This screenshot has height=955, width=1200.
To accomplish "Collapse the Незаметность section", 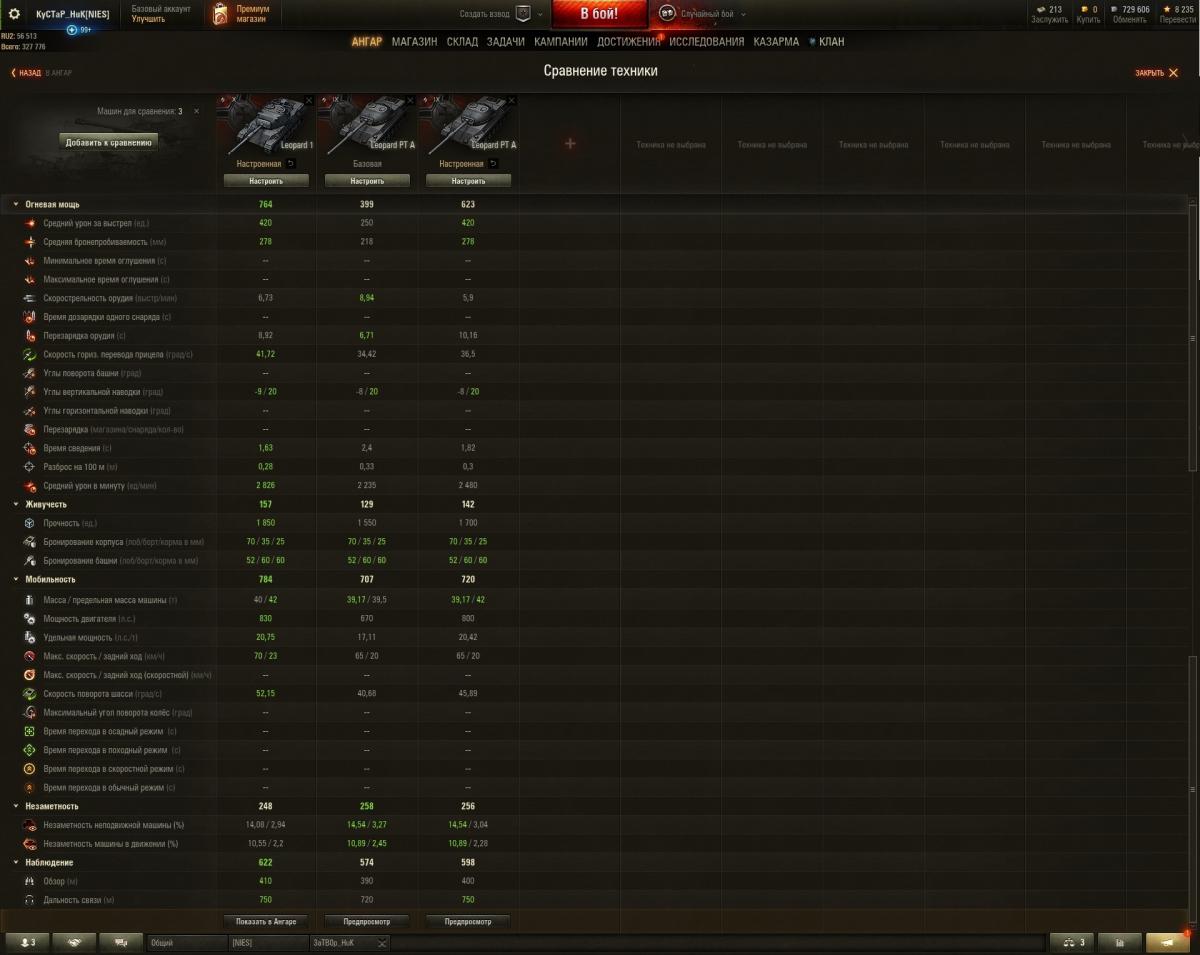I will (15, 806).
